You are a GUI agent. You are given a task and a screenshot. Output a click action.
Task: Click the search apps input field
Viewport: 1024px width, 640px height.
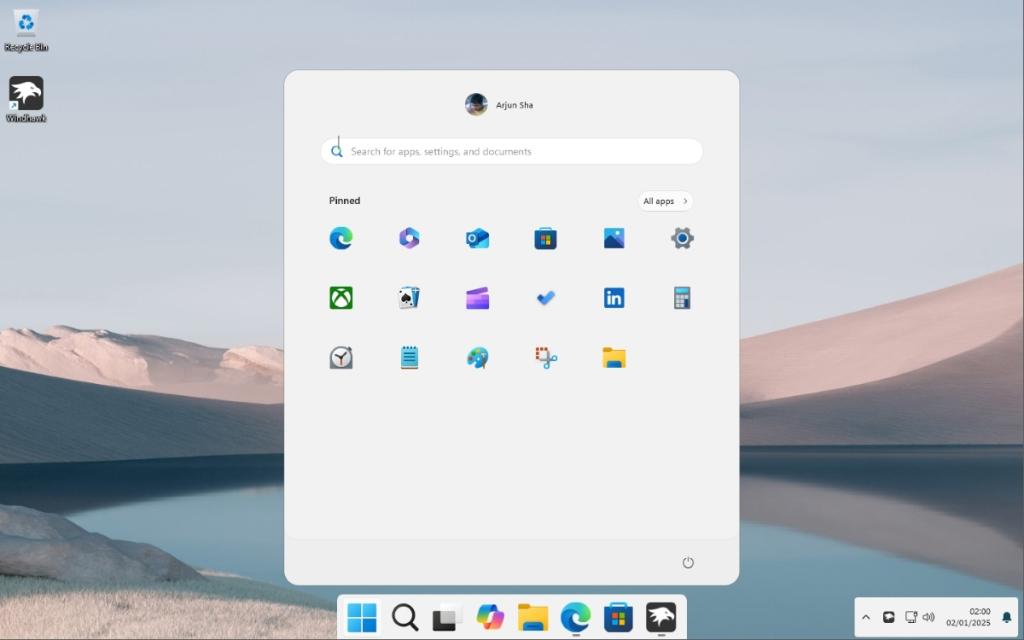click(x=511, y=151)
